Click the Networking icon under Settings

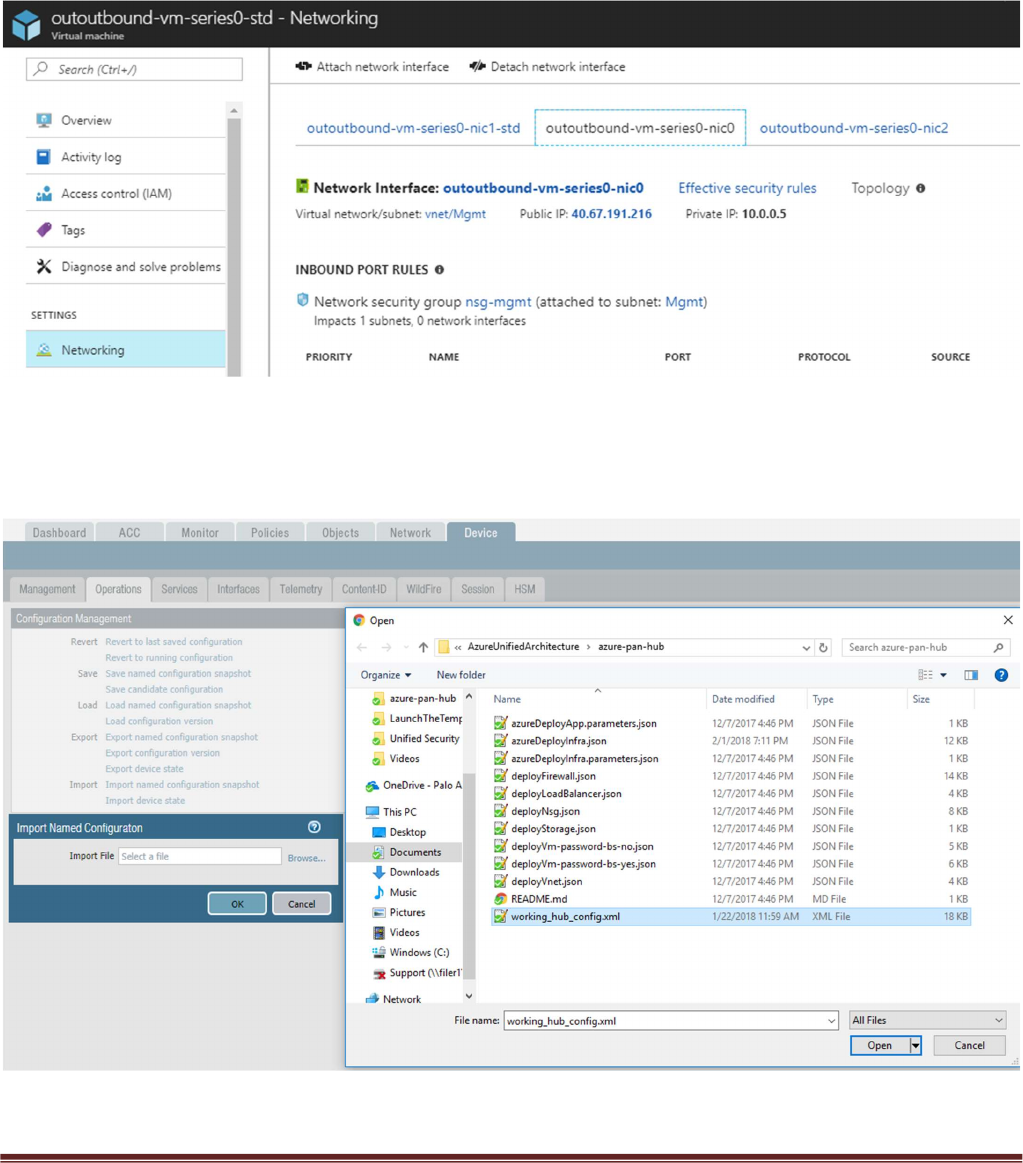[44, 350]
